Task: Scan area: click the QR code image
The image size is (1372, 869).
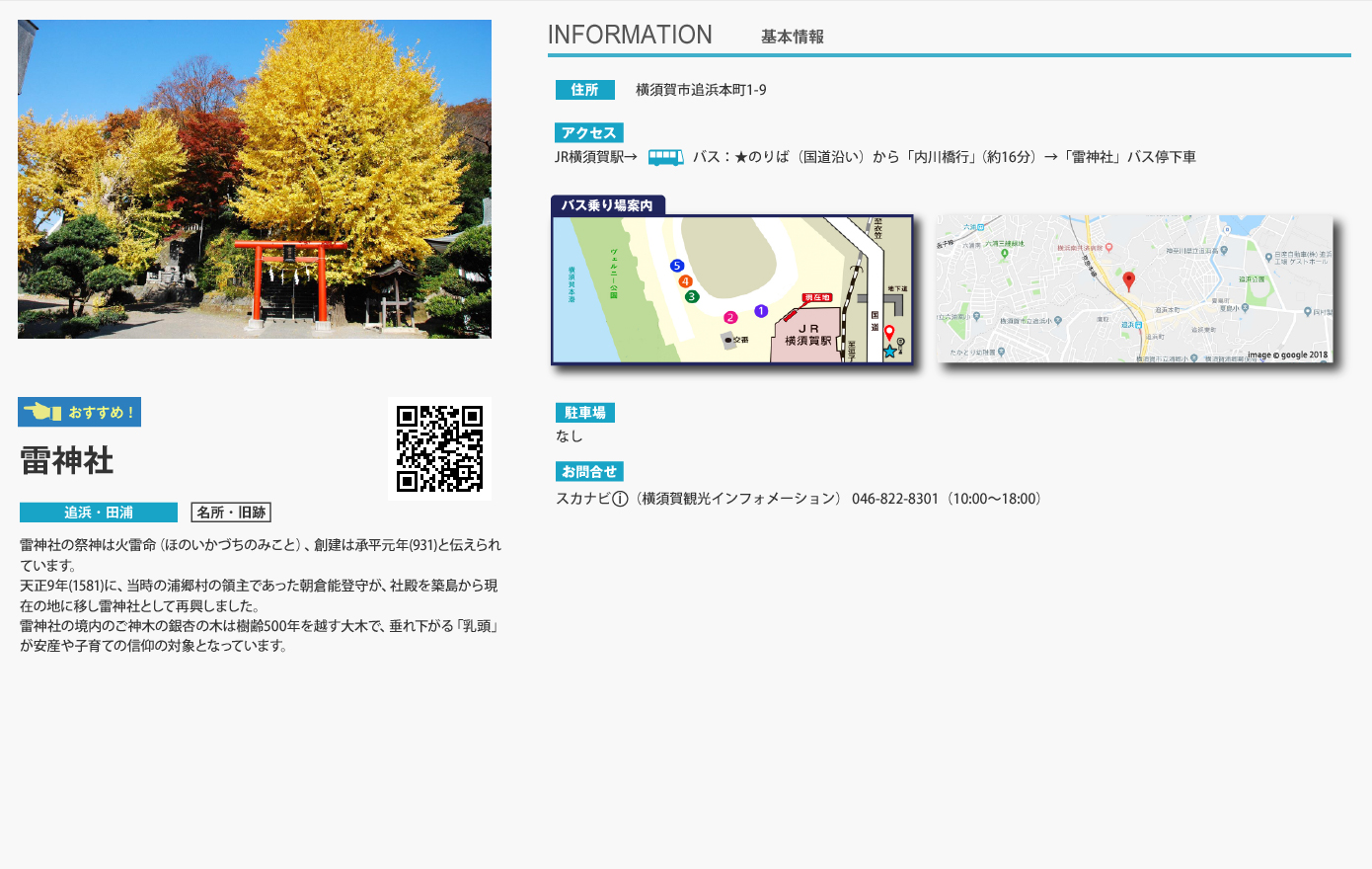Action: point(439,448)
